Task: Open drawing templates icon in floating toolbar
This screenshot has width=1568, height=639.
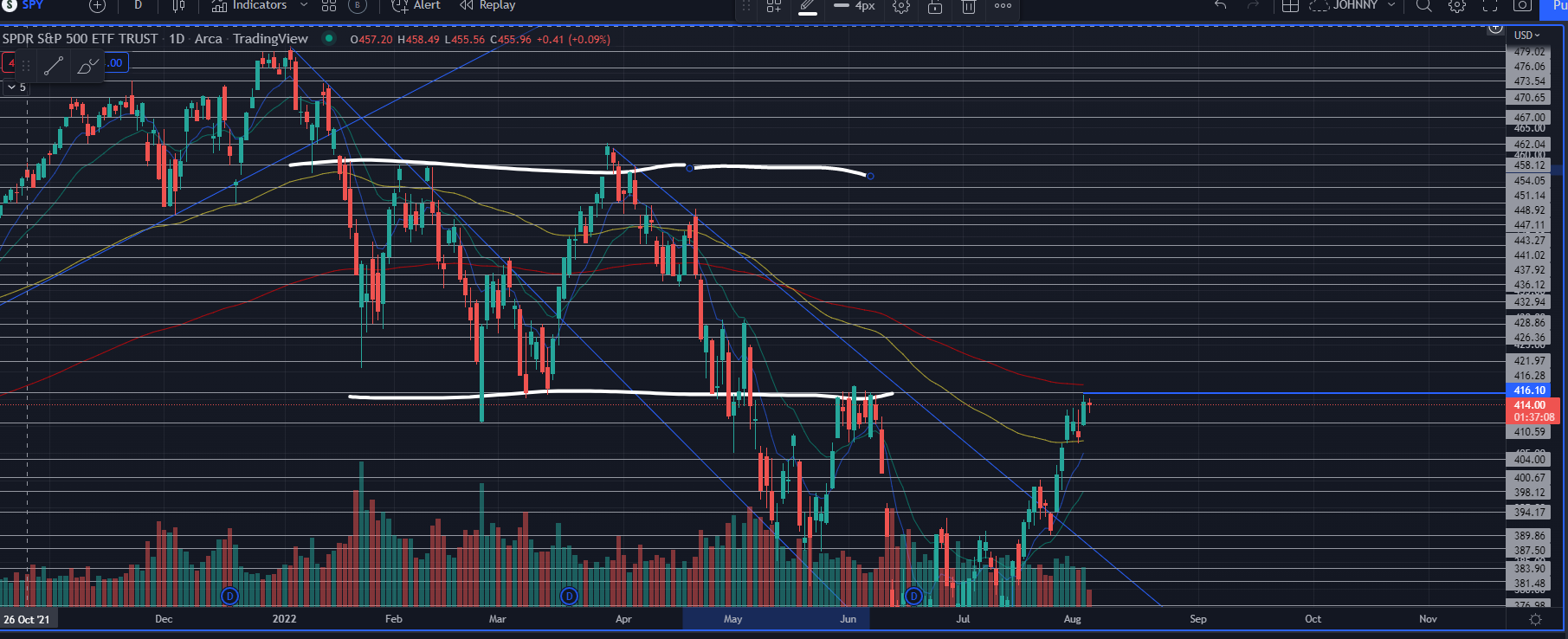Action: point(774,6)
